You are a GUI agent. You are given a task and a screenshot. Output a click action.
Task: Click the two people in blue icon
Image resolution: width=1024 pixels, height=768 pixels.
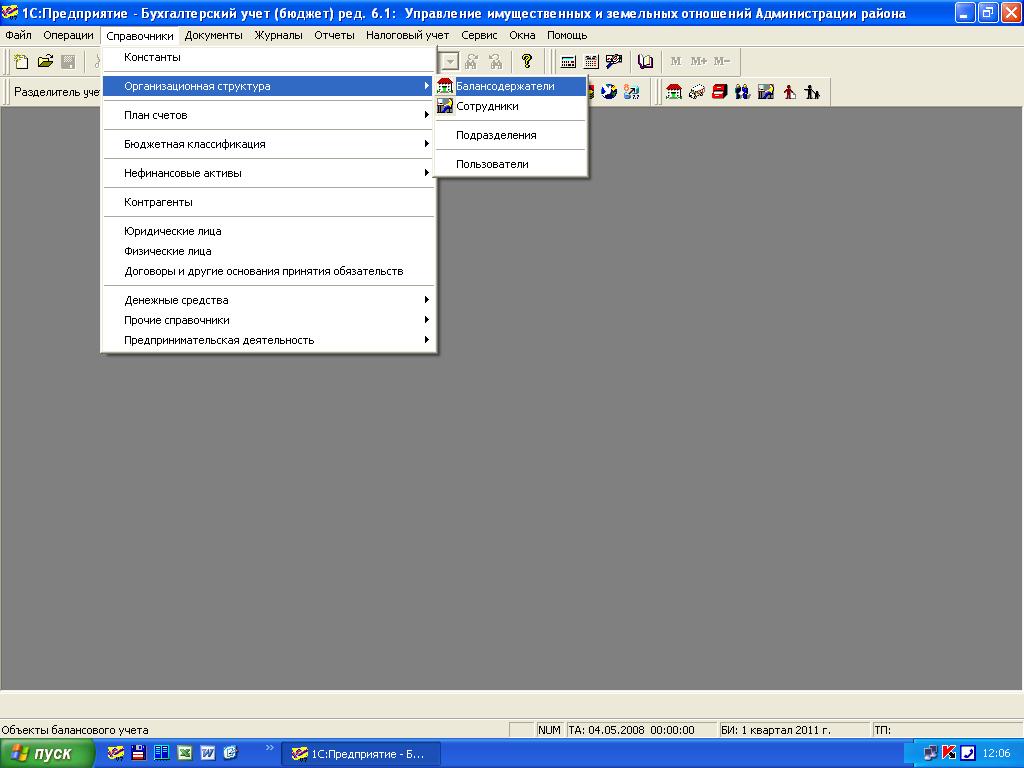pos(743,92)
